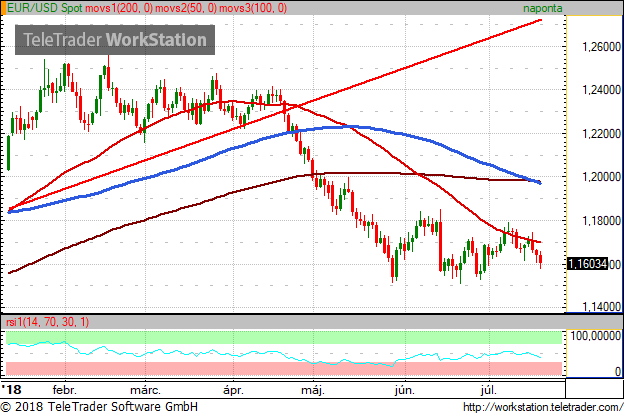
Task: Click the 1,18000 price axis label
Action: pos(601,221)
